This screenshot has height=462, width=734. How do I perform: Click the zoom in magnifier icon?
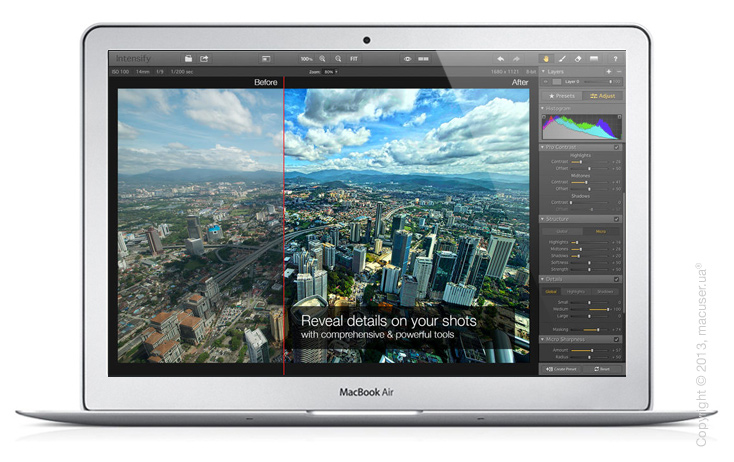click(x=322, y=59)
